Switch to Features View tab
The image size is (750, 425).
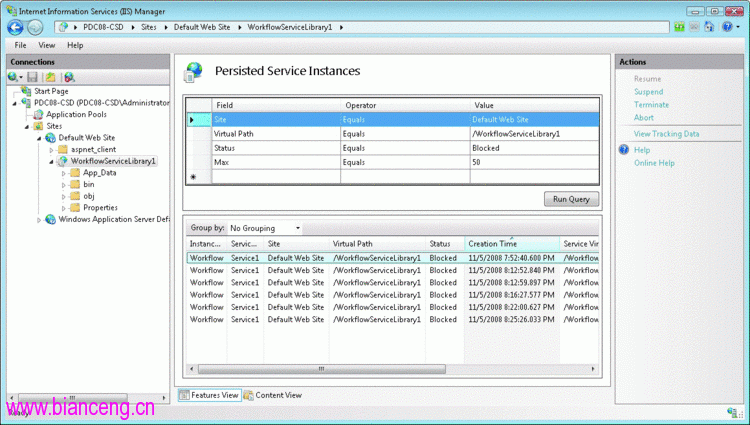(210, 395)
